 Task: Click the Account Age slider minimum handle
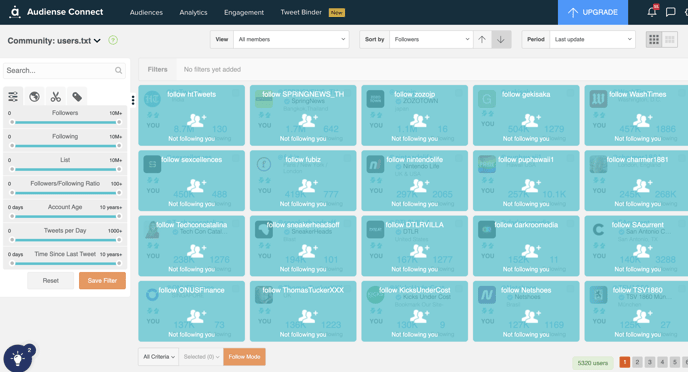click(12, 216)
